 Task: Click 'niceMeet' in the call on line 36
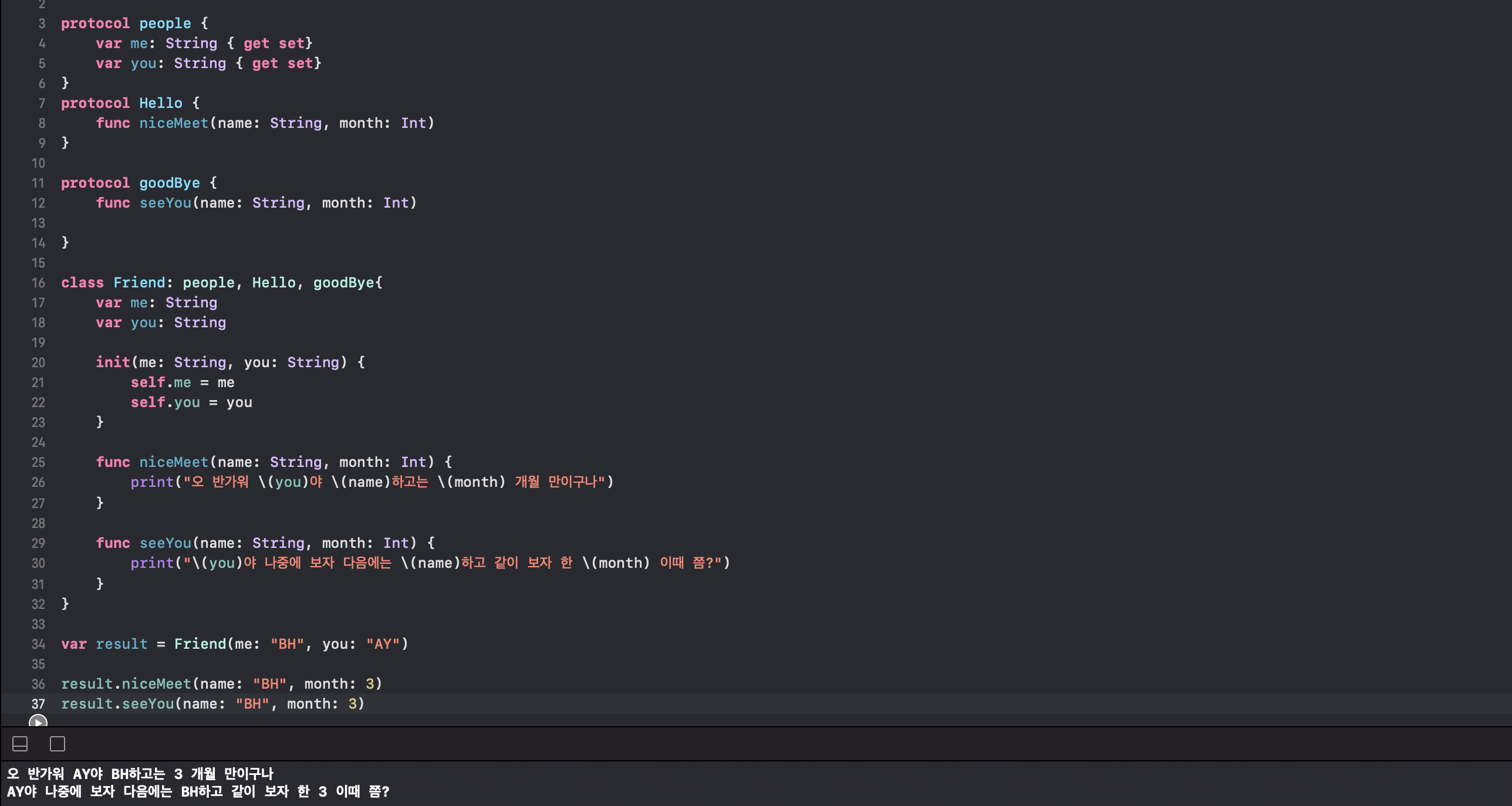point(156,684)
